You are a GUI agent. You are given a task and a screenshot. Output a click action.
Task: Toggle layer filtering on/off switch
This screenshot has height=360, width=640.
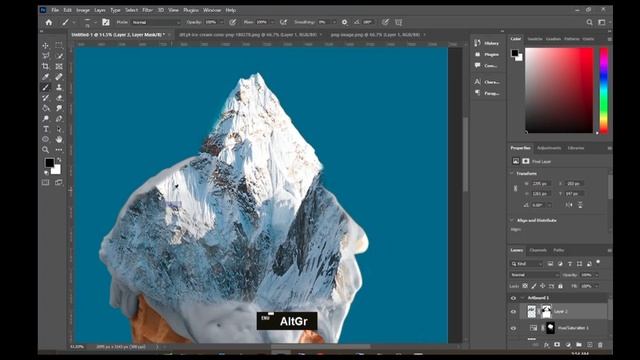coord(598,262)
